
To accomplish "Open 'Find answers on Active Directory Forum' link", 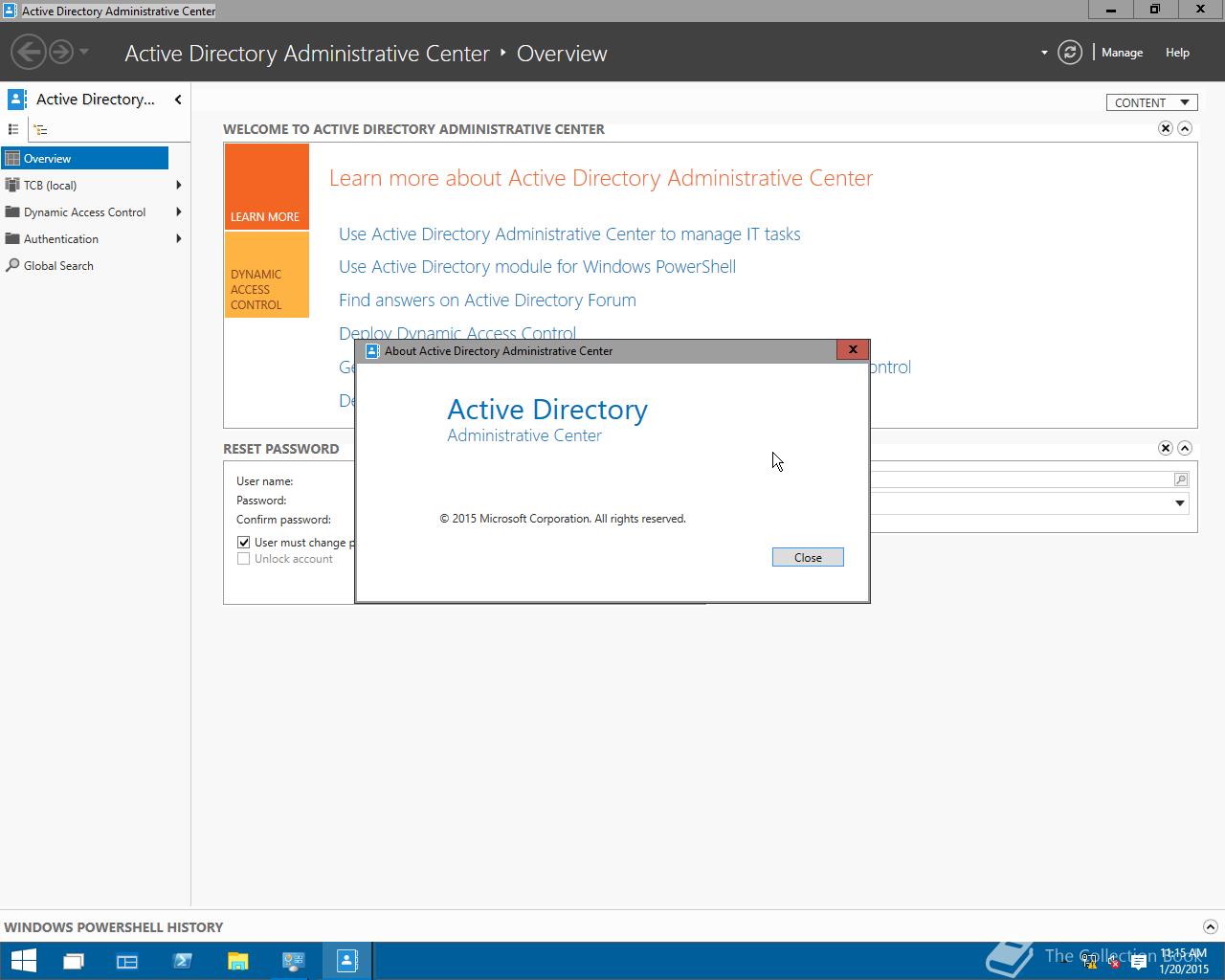I will [487, 300].
